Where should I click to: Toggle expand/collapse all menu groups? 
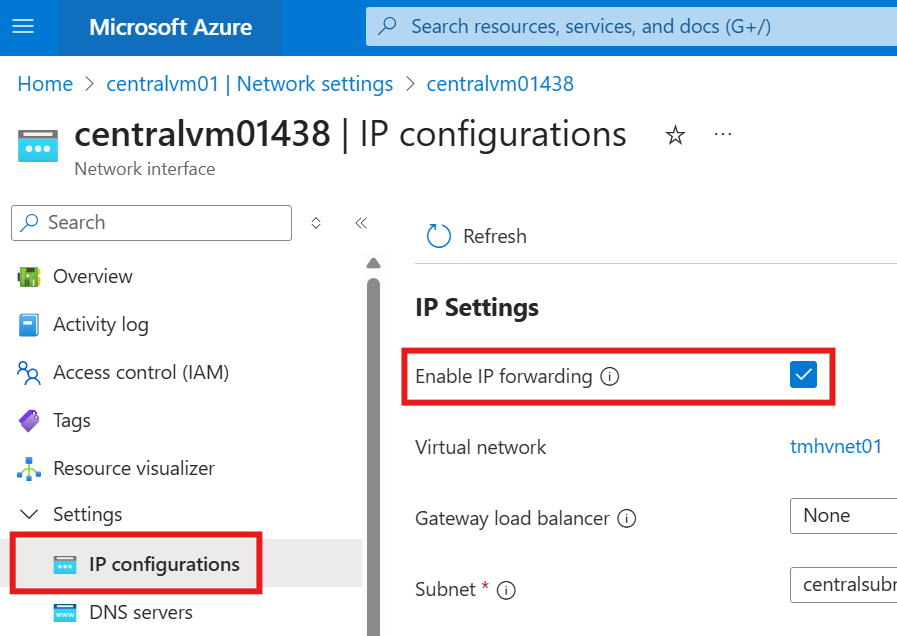[x=316, y=222]
